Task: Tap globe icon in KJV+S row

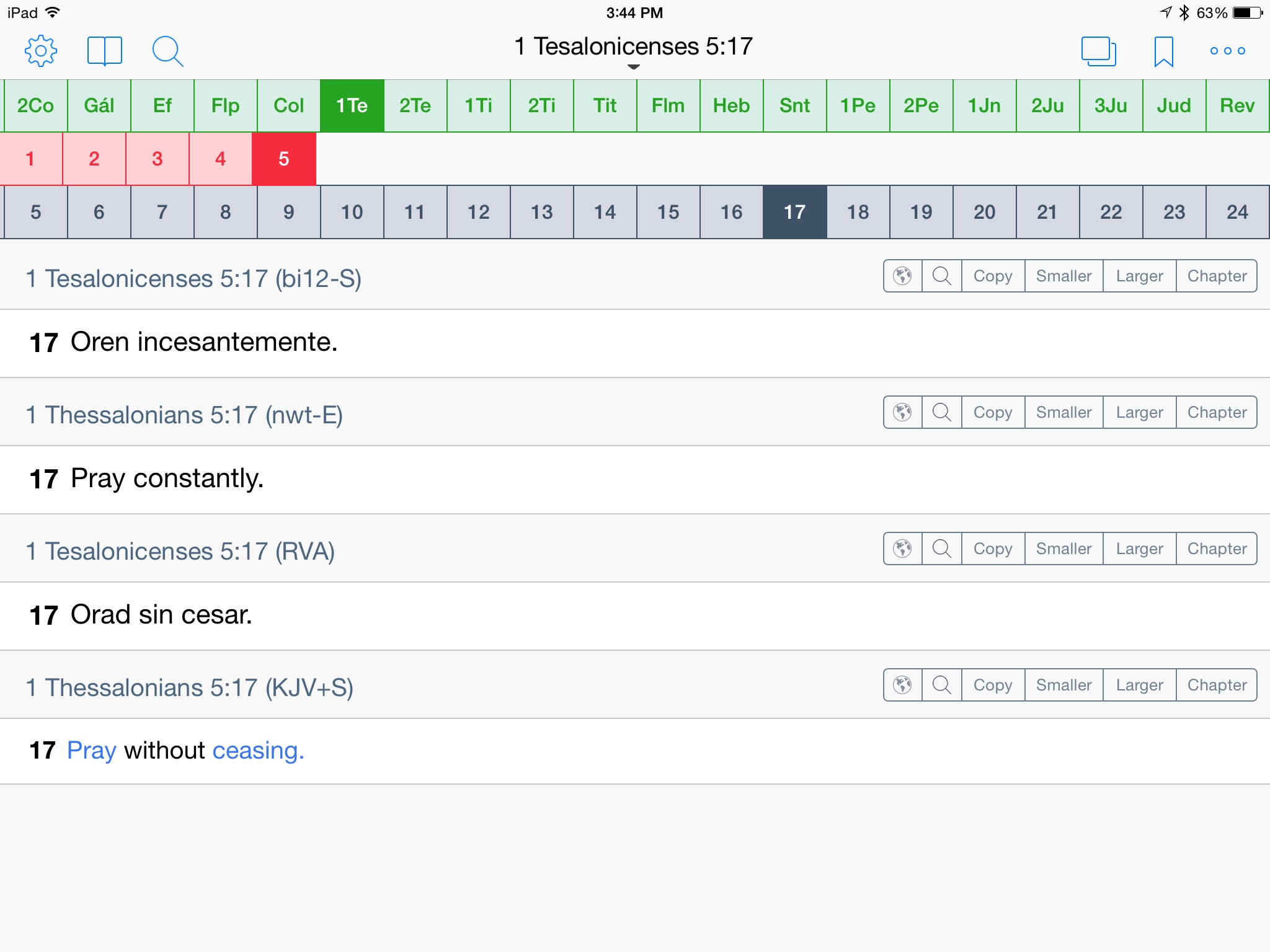Action: [x=902, y=685]
